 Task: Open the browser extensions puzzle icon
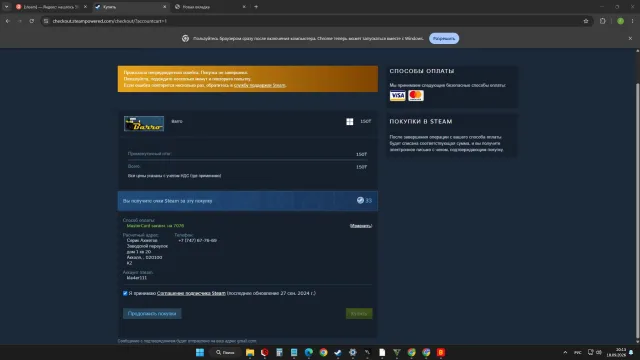(602, 21)
